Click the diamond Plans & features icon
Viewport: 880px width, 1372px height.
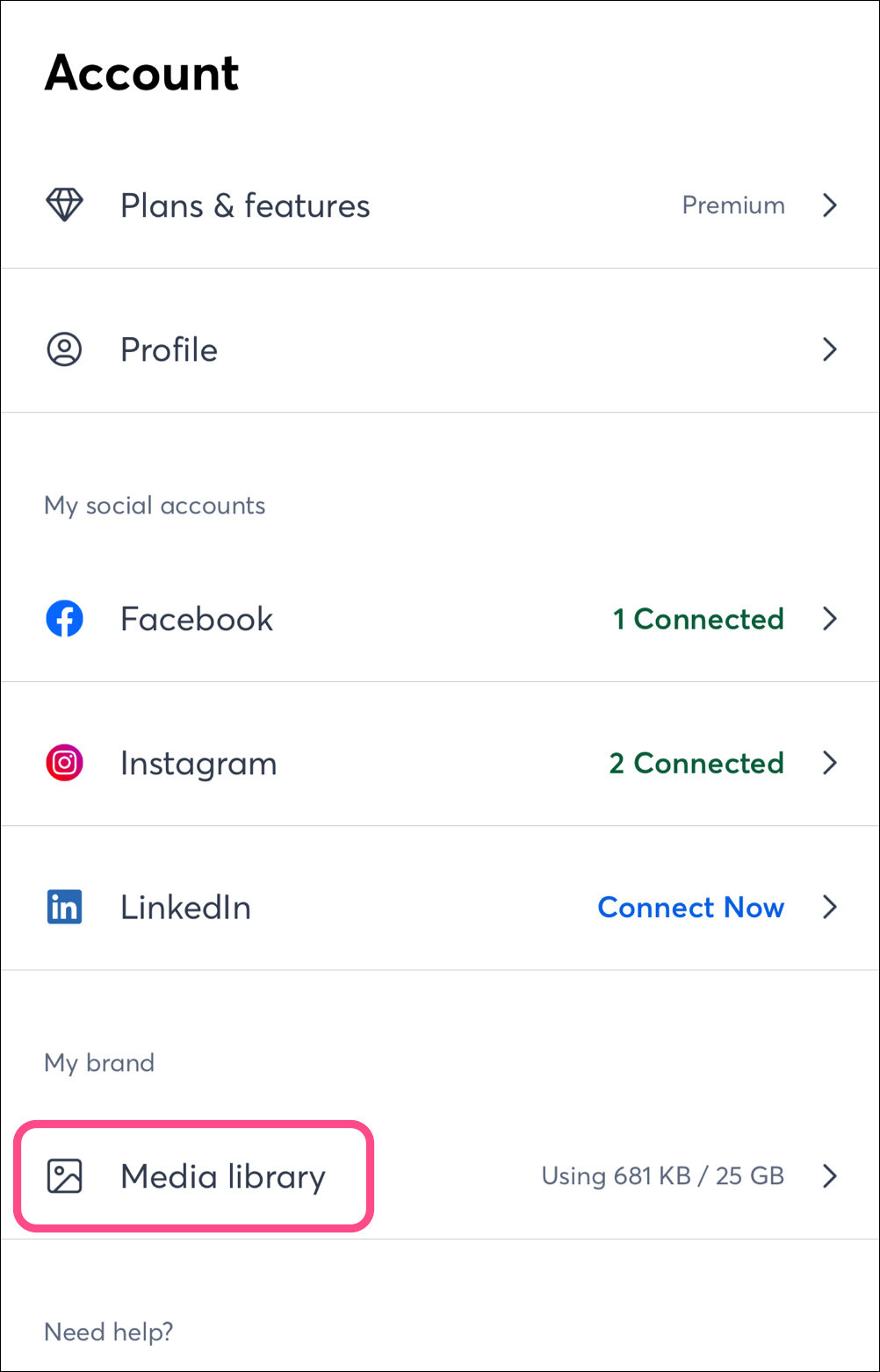point(64,205)
